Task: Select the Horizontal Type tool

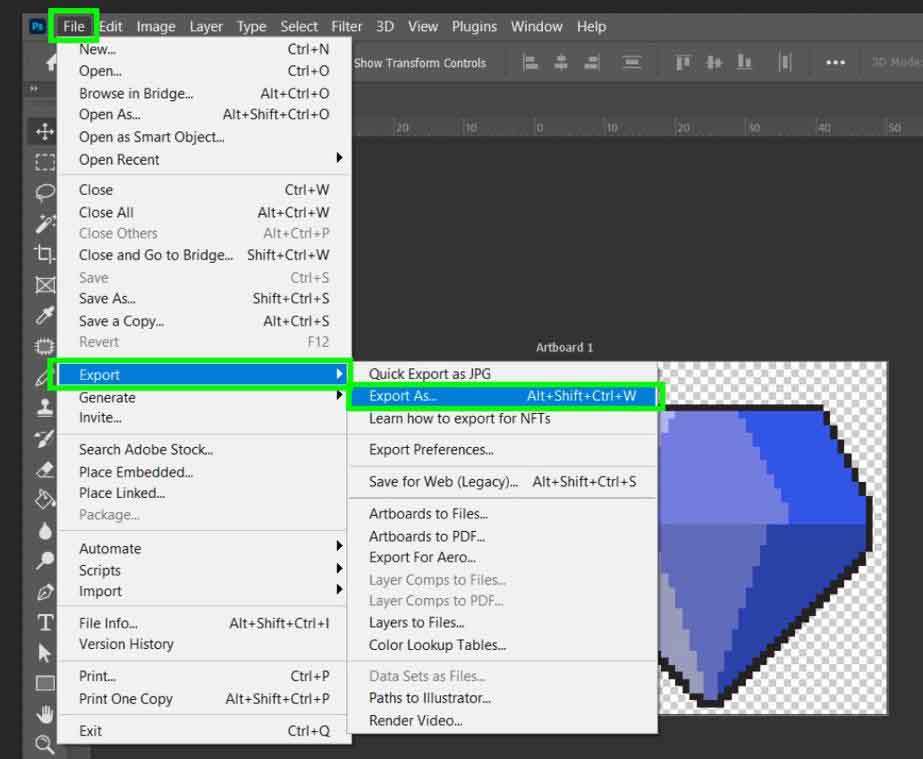Action: pyautogui.click(x=45, y=622)
